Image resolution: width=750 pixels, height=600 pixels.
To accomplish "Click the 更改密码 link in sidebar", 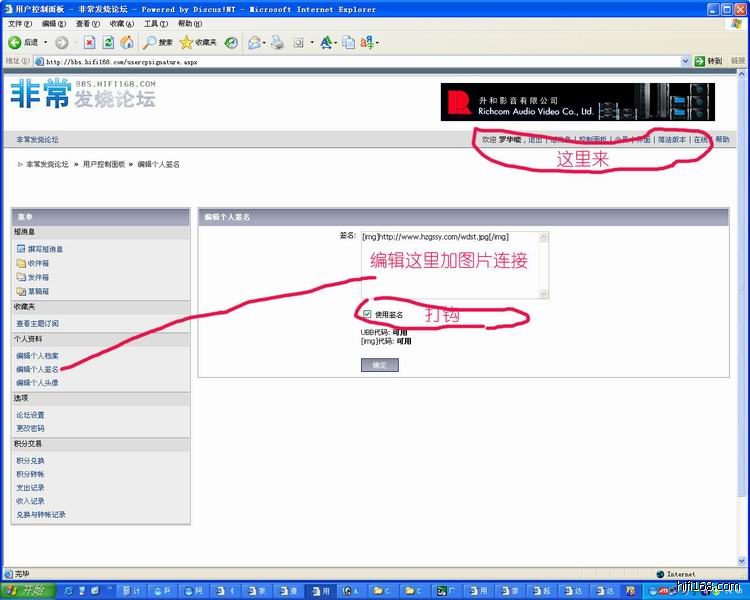I will point(30,429).
